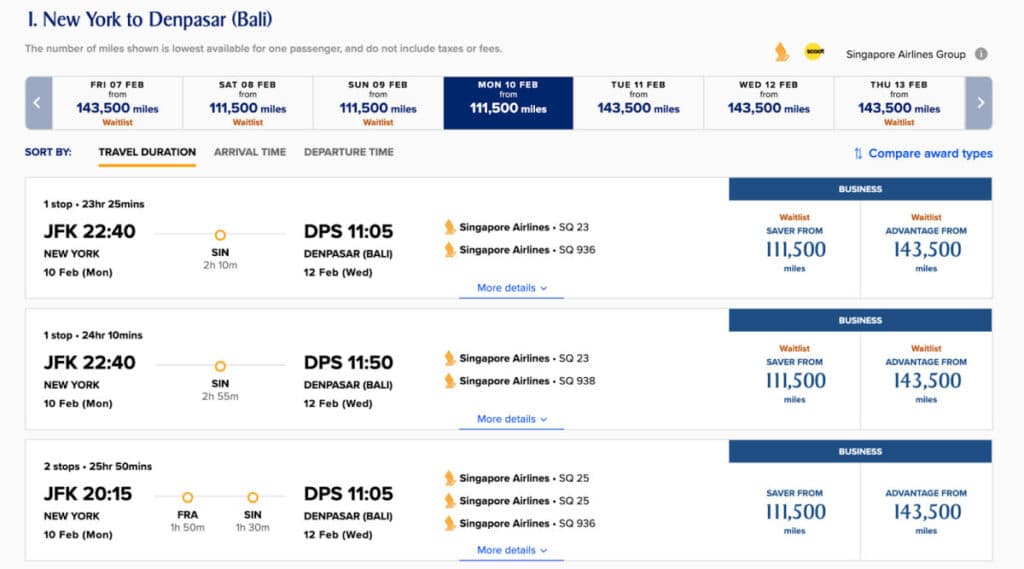Choose Saver 111,500 miles on second flight

click(794, 380)
